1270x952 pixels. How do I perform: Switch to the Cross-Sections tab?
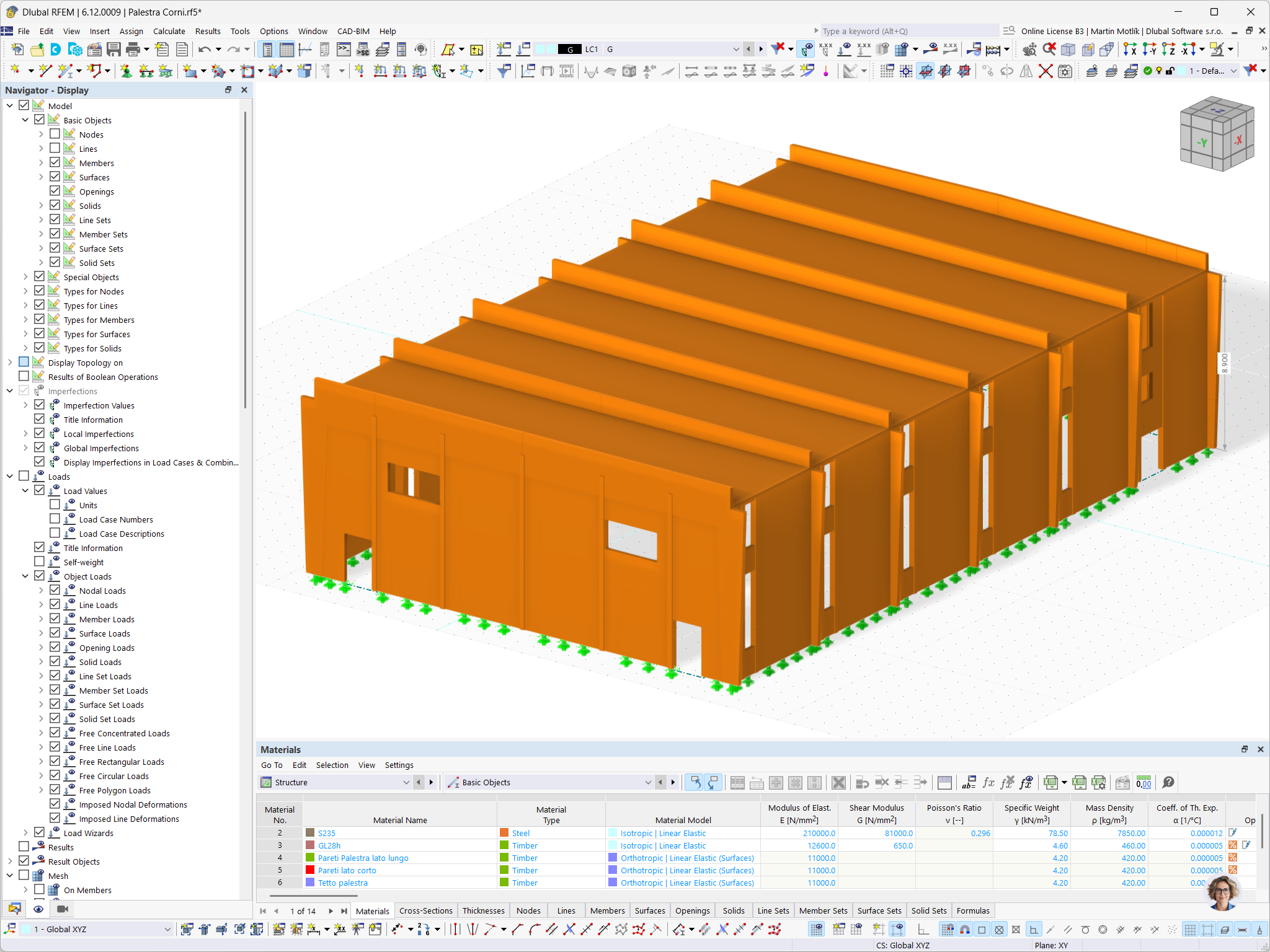pyautogui.click(x=425, y=910)
